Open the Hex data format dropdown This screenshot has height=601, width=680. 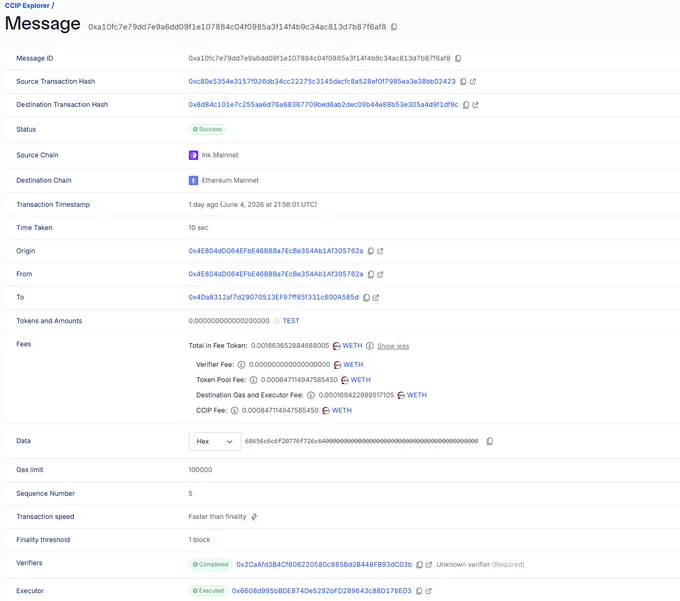pyautogui.click(x=215, y=441)
